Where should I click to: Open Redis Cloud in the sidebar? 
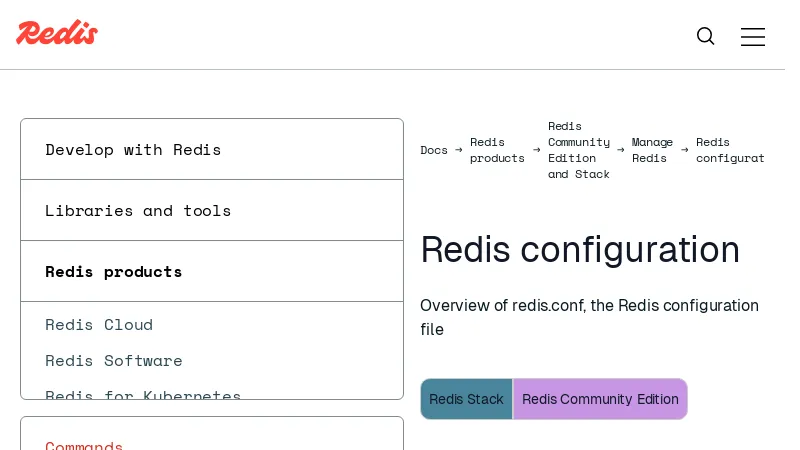99,325
